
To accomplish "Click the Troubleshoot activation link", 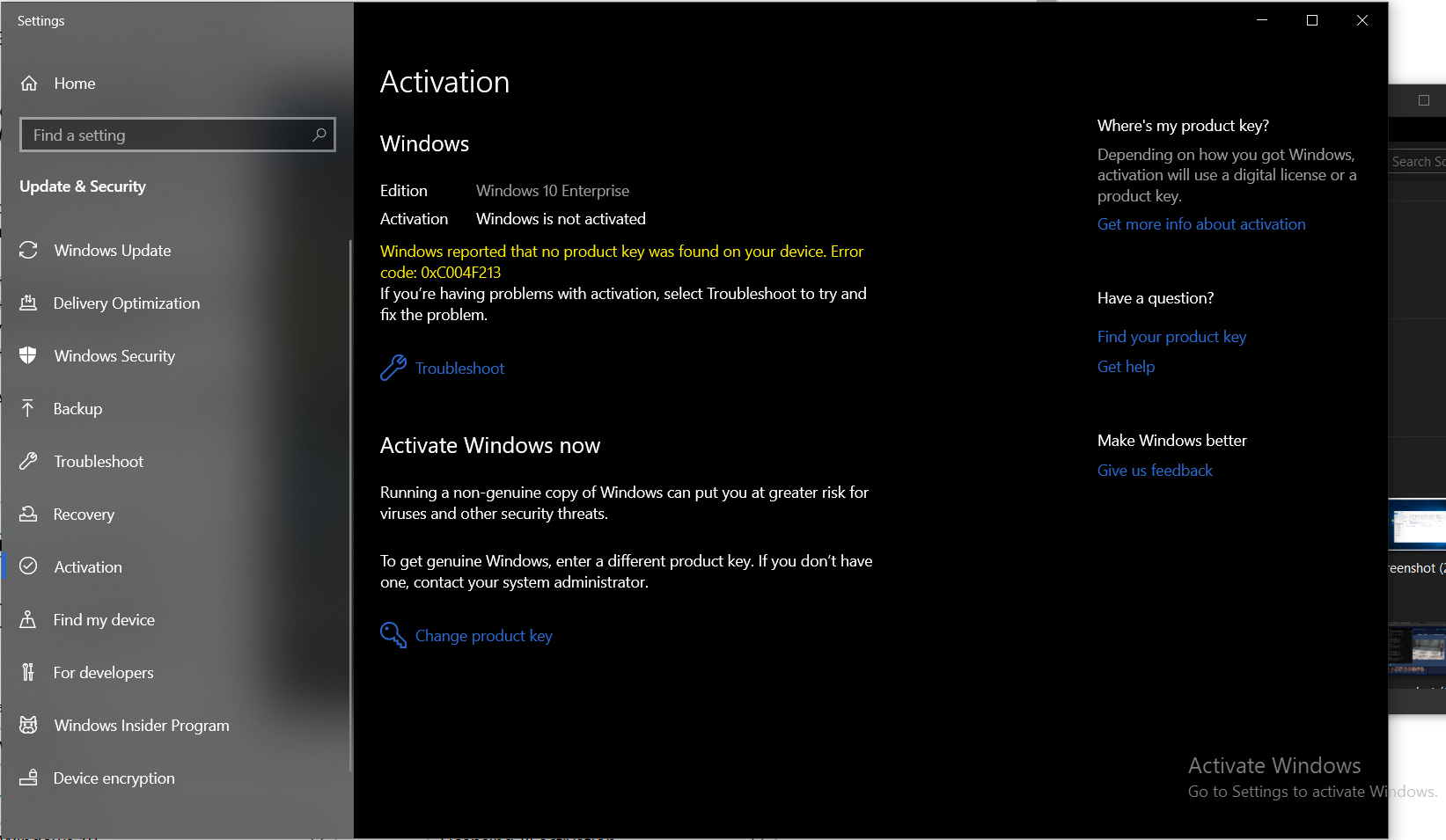I will [459, 368].
